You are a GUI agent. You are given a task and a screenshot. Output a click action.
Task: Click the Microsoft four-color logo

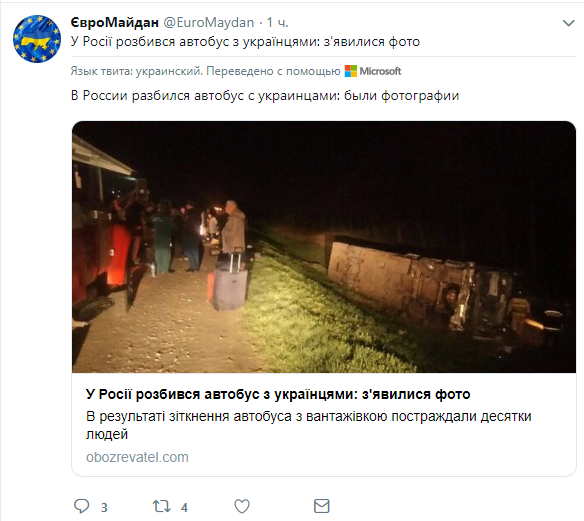[x=350, y=71]
